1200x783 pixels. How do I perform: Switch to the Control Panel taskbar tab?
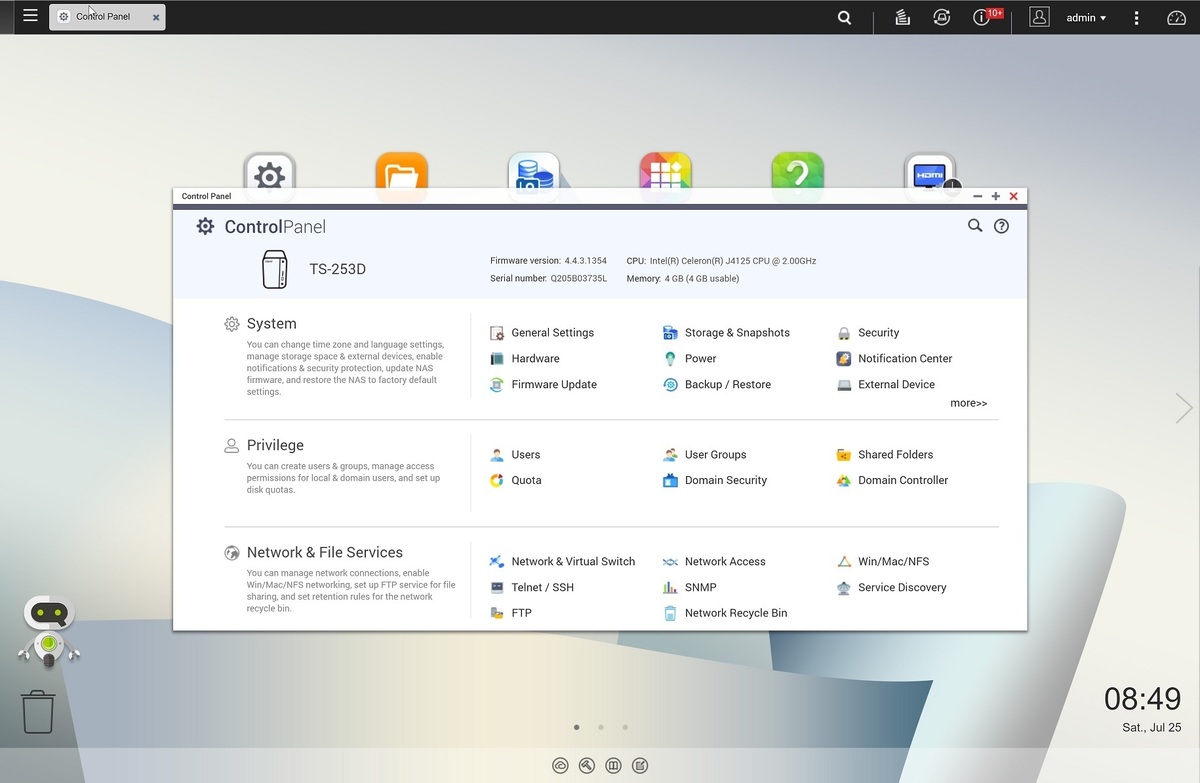[x=107, y=17]
